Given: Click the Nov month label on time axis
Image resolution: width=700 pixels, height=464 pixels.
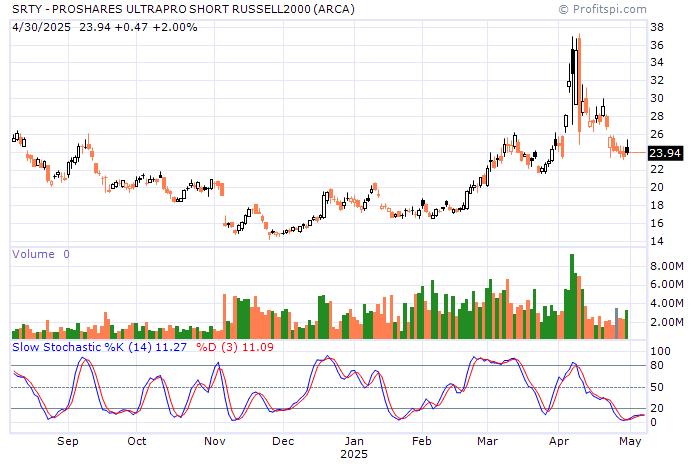Looking at the screenshot, I should tap(215, 441).
